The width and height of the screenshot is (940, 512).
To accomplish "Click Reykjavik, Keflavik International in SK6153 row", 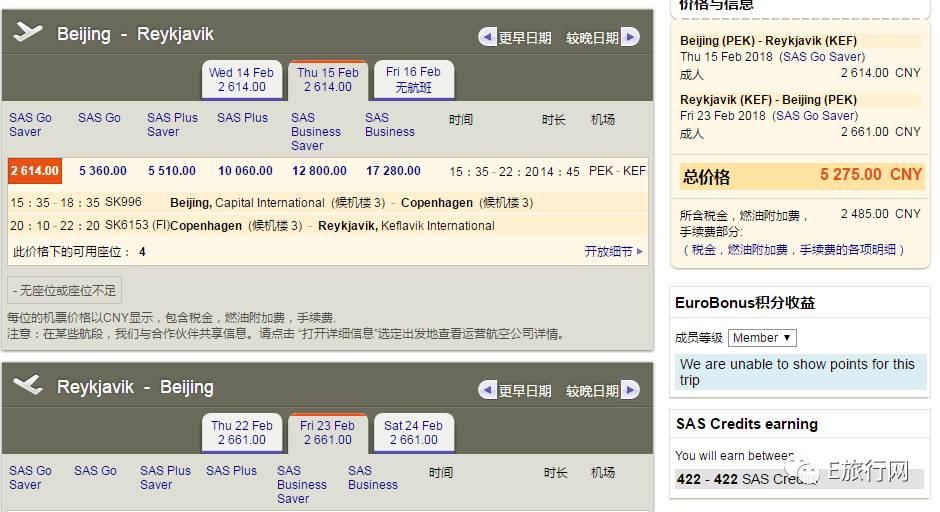I will [406, 226].
